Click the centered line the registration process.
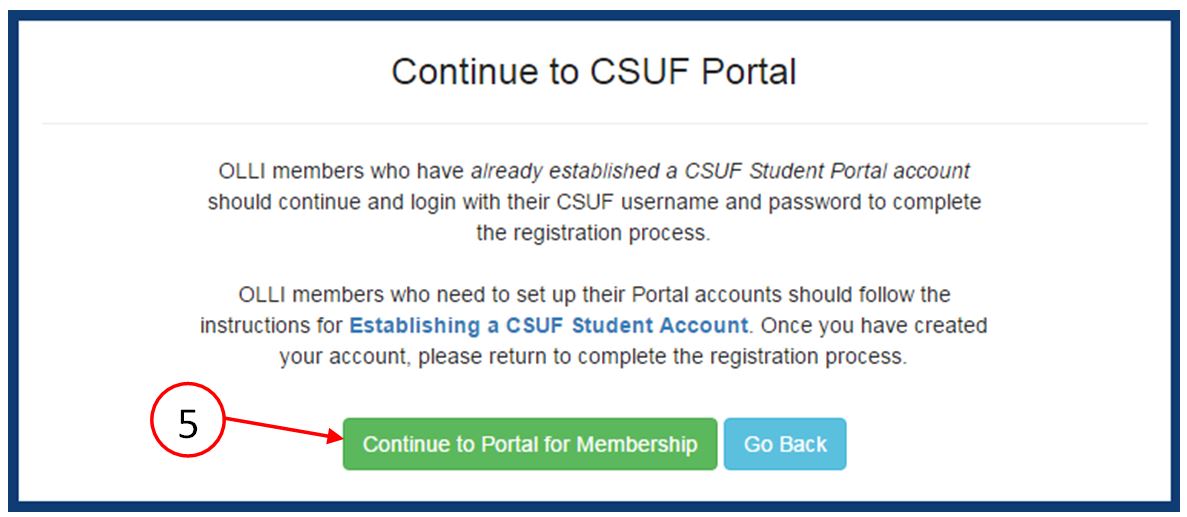 point(594,232)
